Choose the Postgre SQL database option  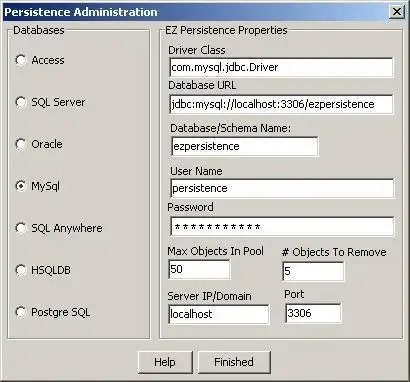(x=21, y=312)
